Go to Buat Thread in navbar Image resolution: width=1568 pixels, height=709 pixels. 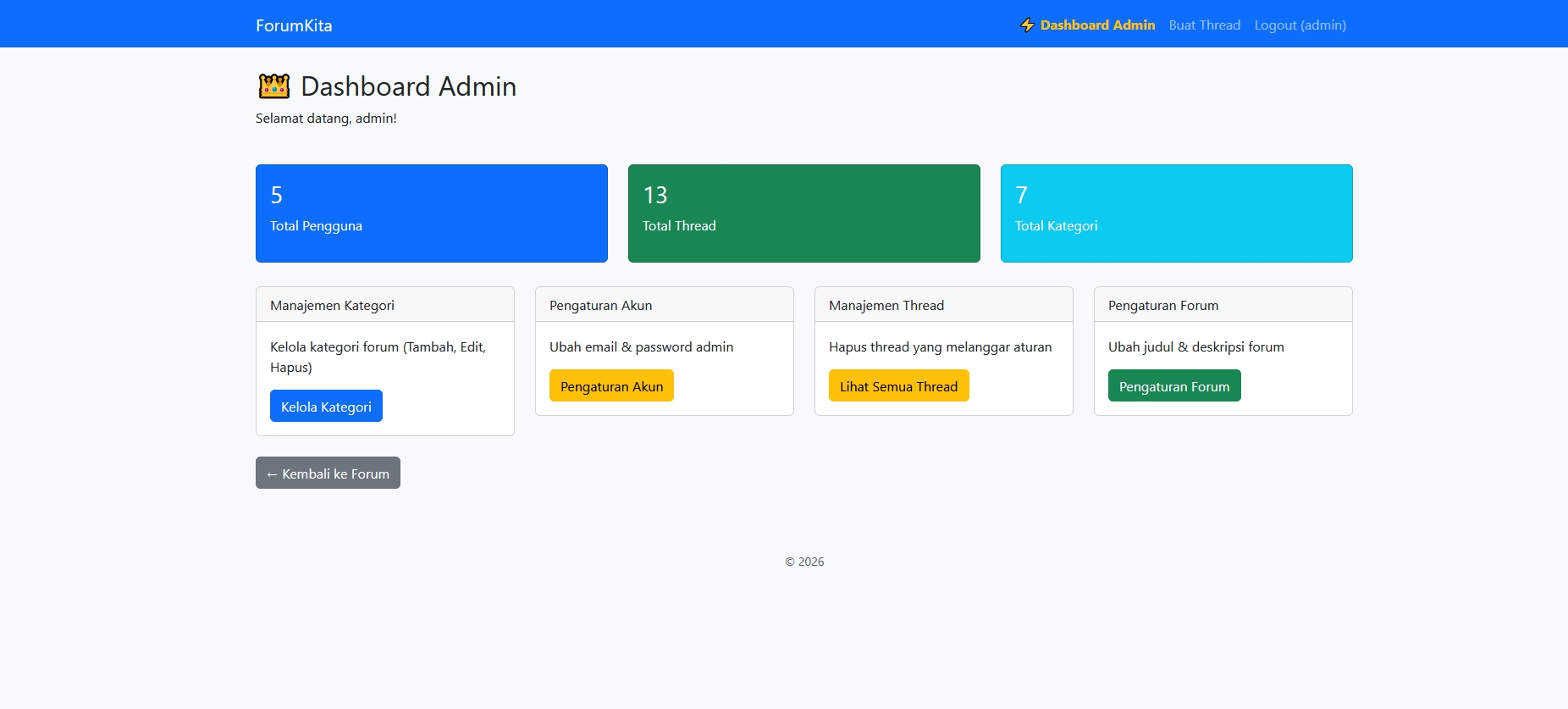point(1205,25)
